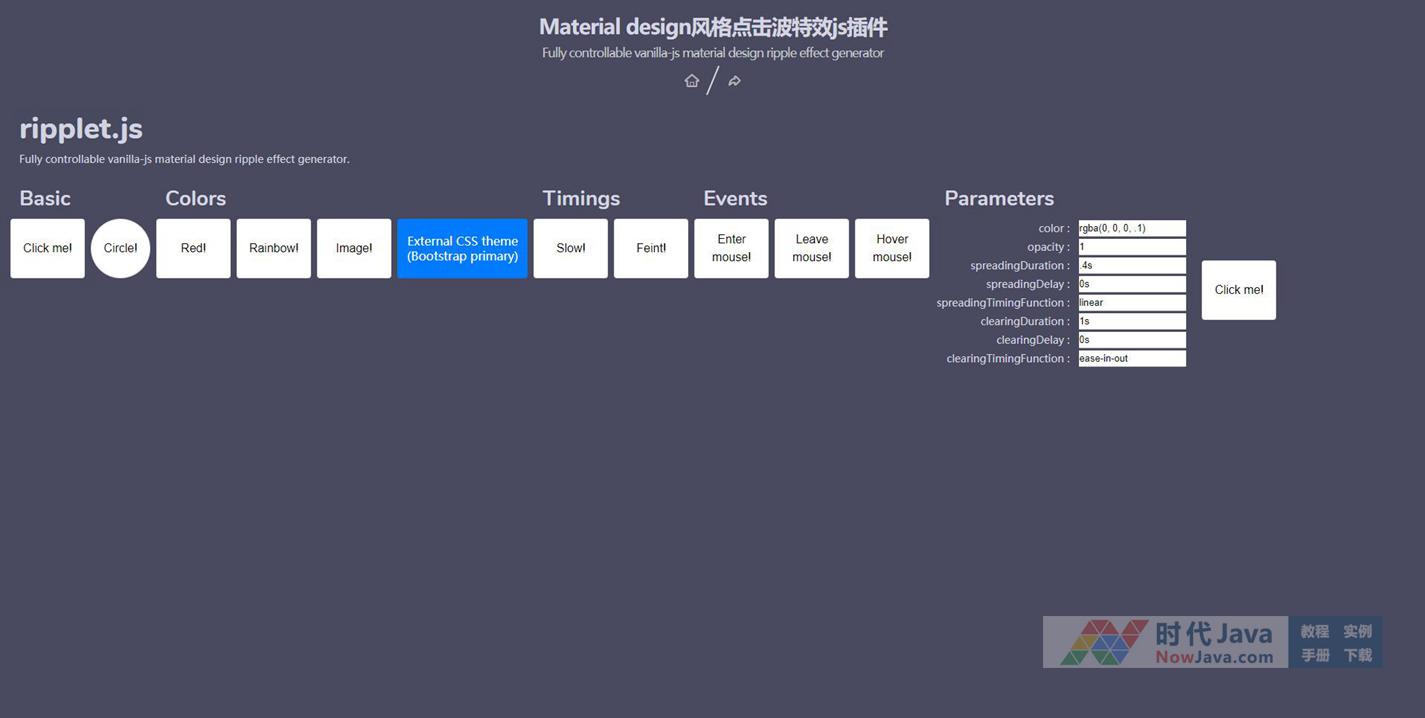This screenshot has width=1425, height=718.
Task: Click the share arrow icon
Action: coord(734,81)
